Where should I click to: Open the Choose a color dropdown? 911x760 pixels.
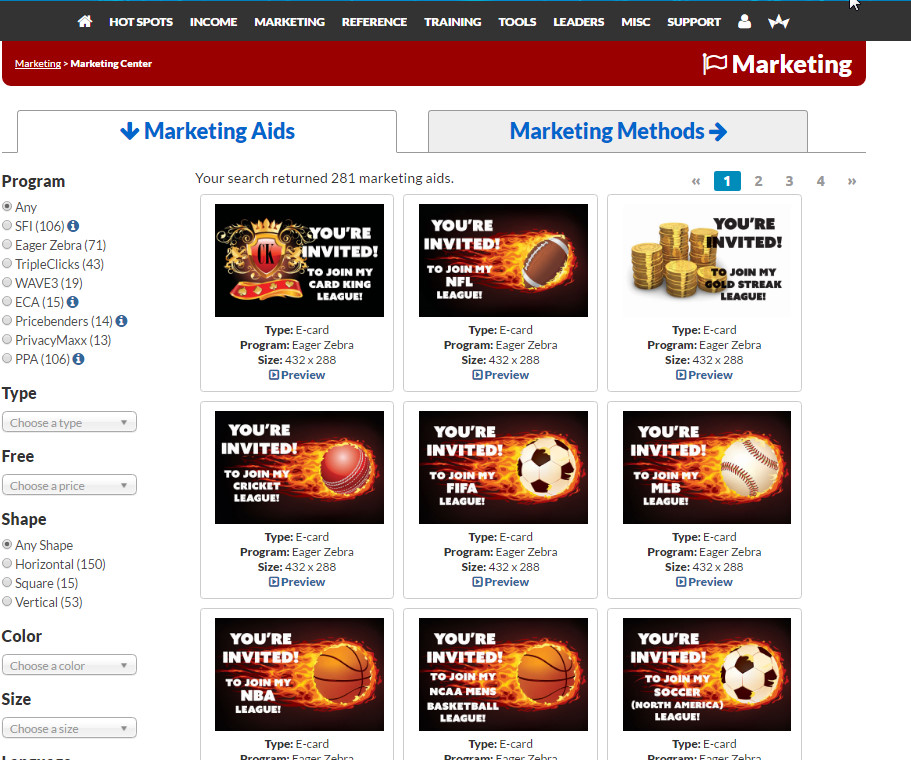click(69, 665)
